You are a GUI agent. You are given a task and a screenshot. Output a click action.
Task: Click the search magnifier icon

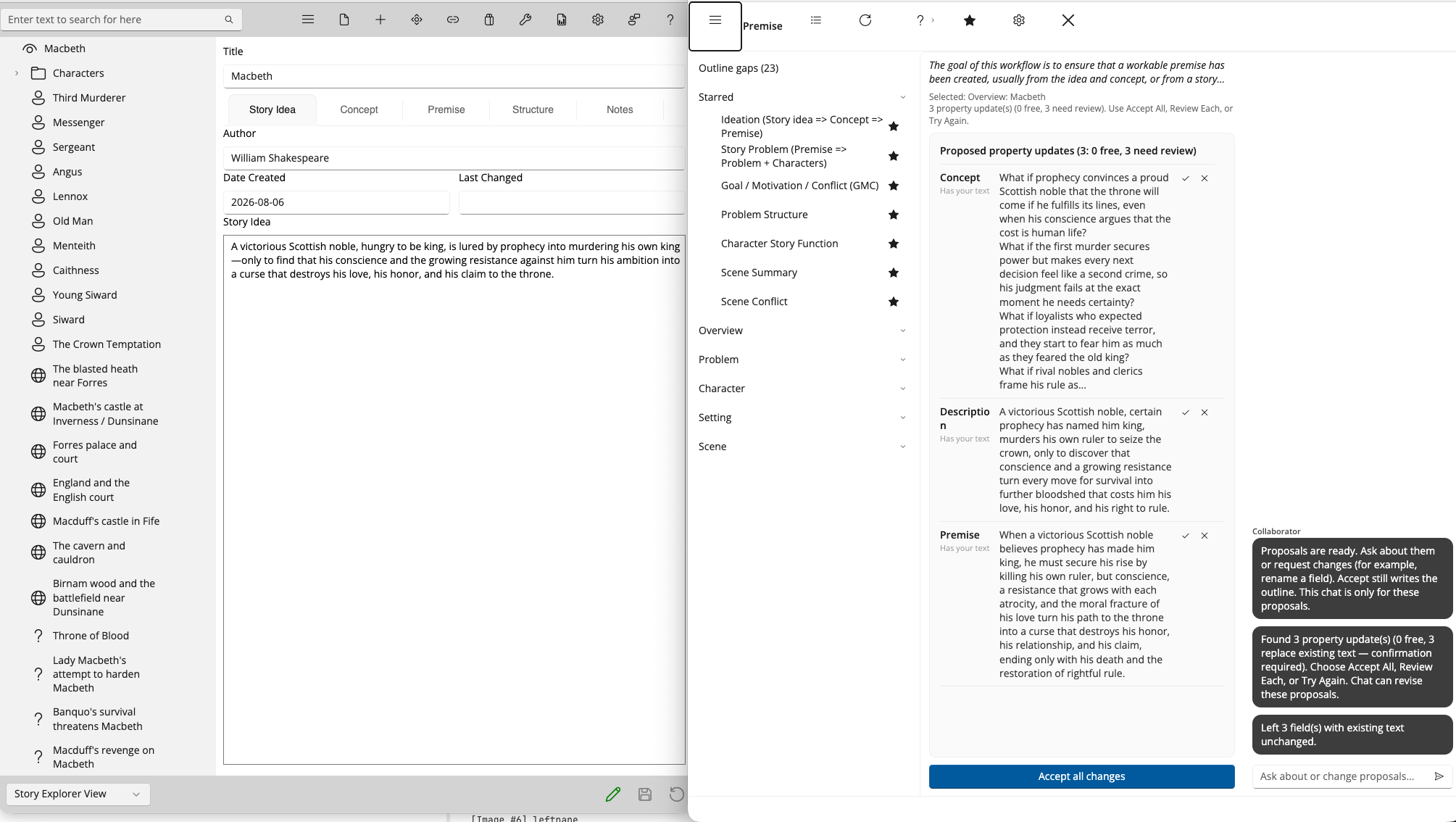tap(229, 20)
